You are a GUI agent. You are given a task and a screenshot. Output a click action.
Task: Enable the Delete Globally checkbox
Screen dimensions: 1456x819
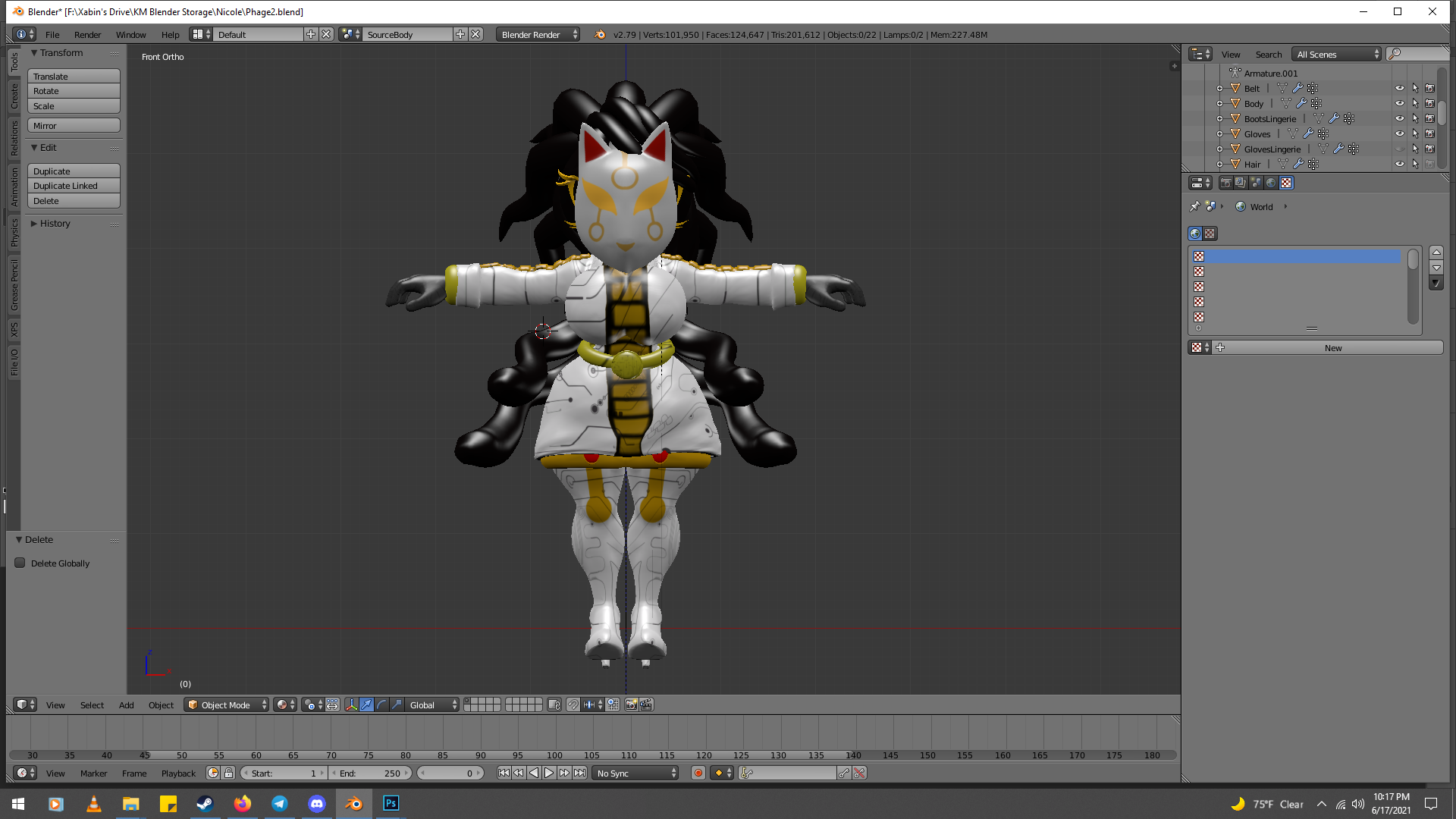[20, 563]
